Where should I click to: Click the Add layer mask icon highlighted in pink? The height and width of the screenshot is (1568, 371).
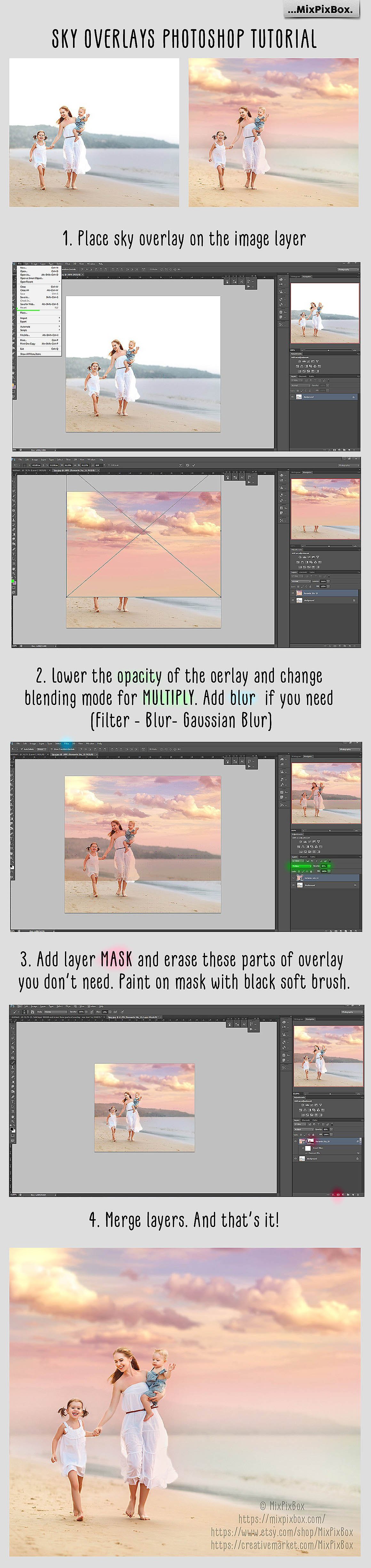pyautogui.click(x=337, y=1194)
